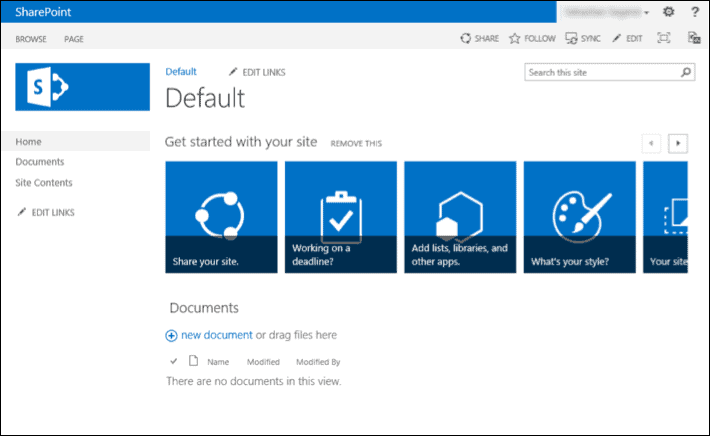Click the Default breadcrumb link
Screen dimensions: 710x436
coord(181,72)
